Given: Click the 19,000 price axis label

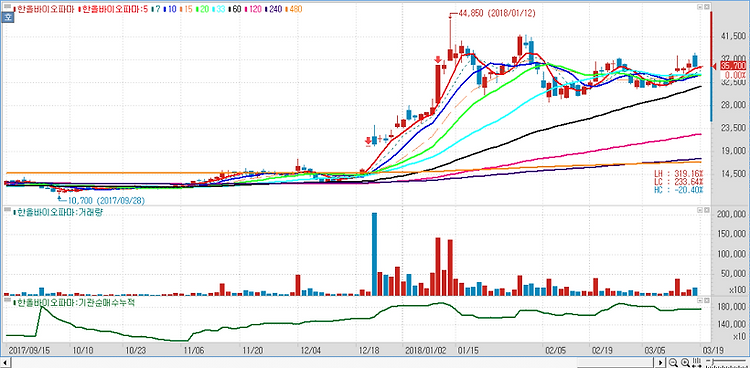Looking at the screenshot, I should [x=732, y=151].
